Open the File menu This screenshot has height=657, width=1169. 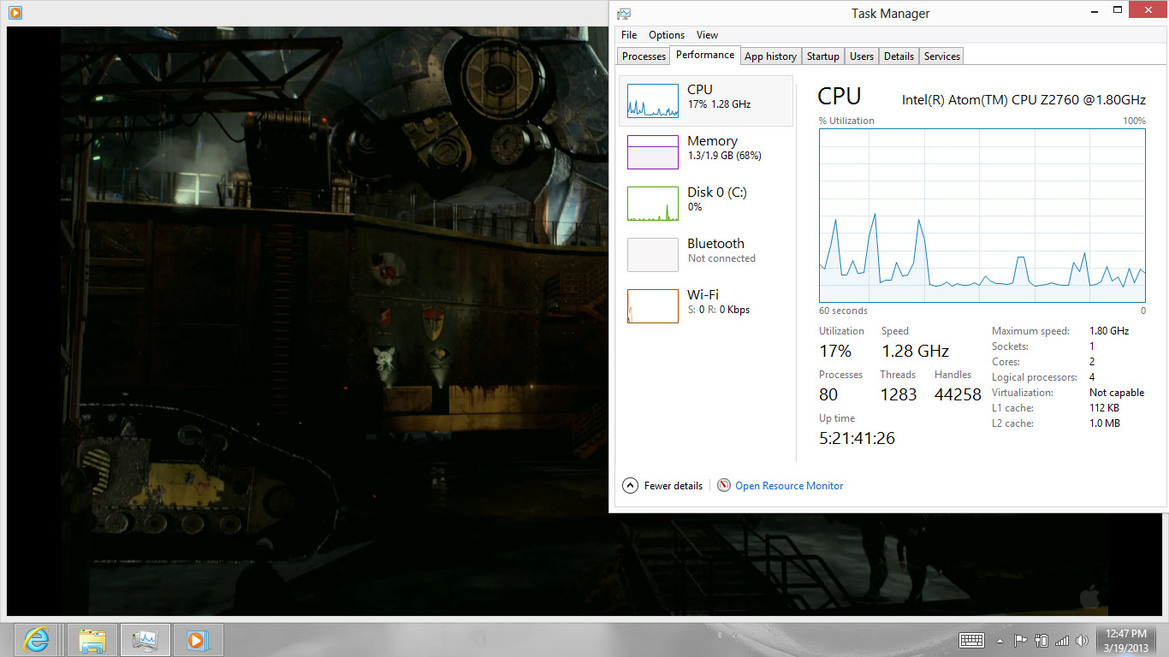pyautogui.click(x=629, y=35)
